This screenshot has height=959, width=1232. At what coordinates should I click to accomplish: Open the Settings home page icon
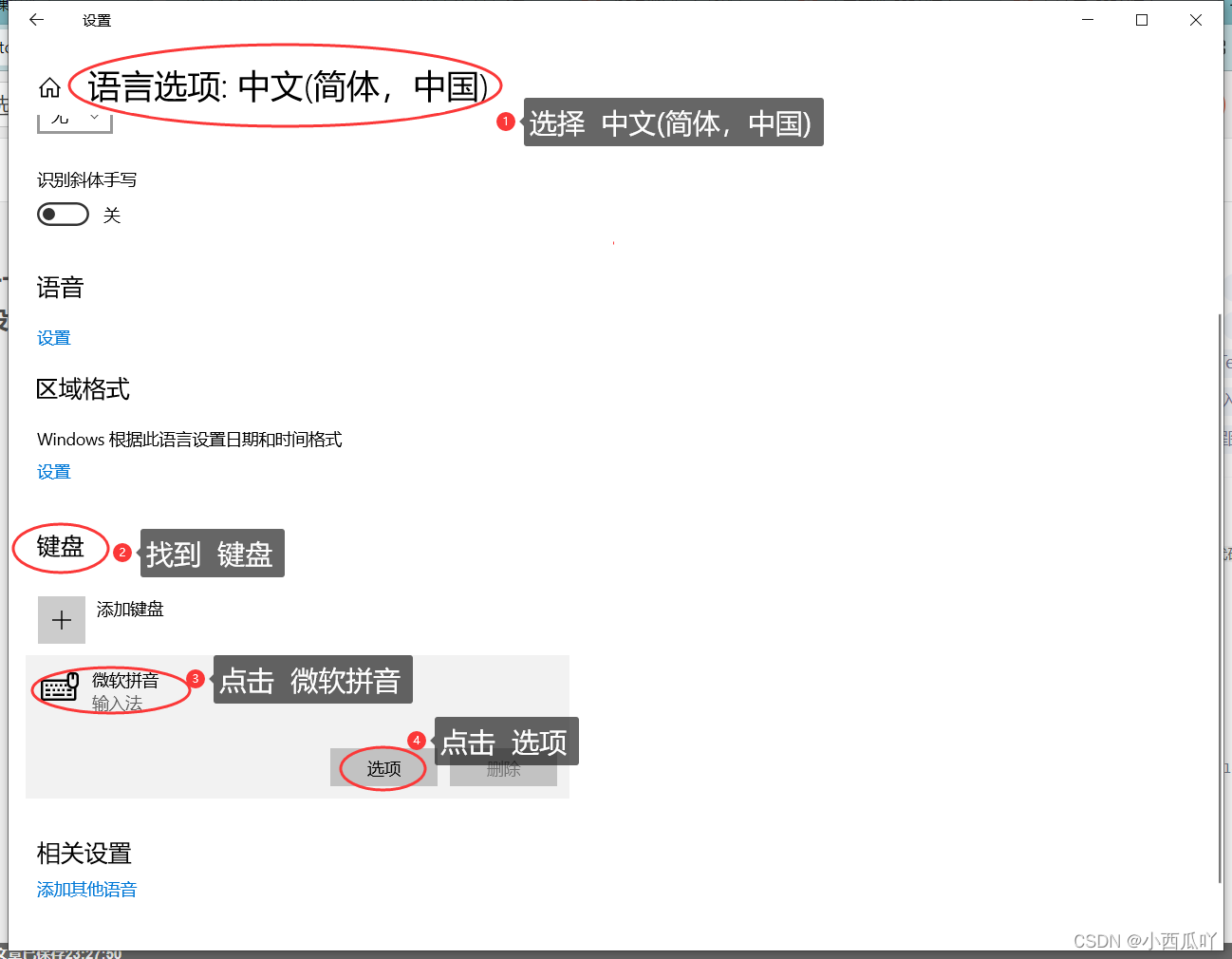point(49,88)
